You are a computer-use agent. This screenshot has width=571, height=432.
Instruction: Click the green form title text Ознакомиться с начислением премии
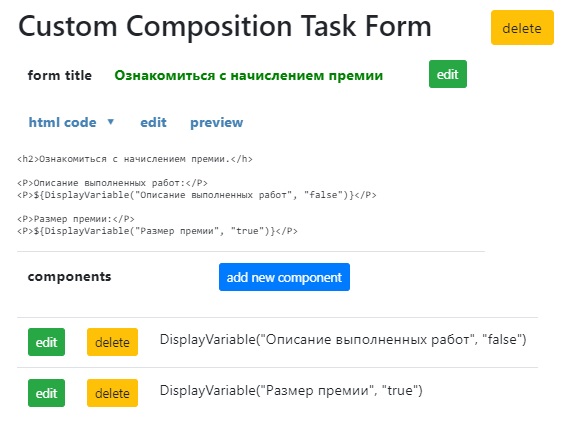(249, 75)
